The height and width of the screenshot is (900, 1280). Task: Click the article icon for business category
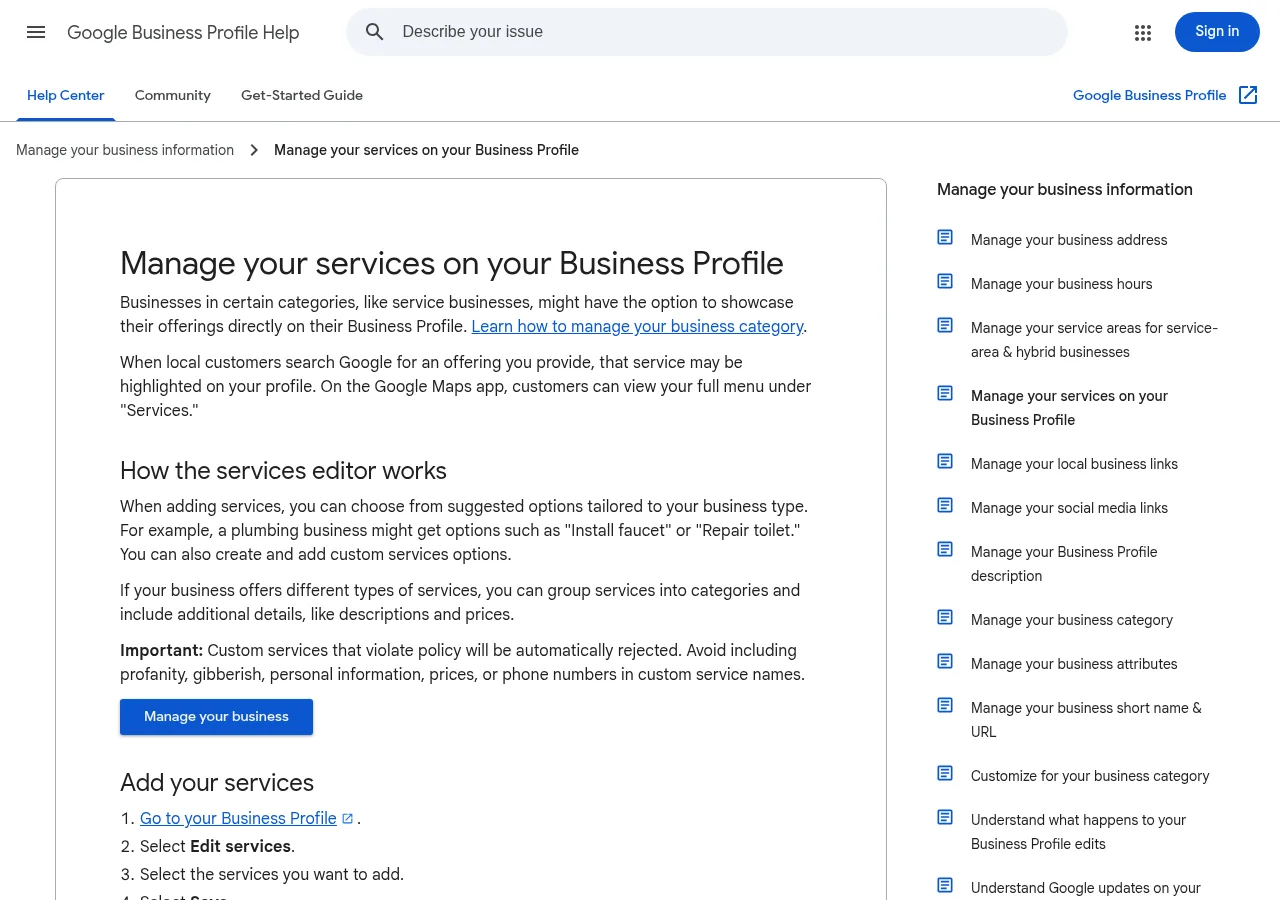[x=945, y=617]
